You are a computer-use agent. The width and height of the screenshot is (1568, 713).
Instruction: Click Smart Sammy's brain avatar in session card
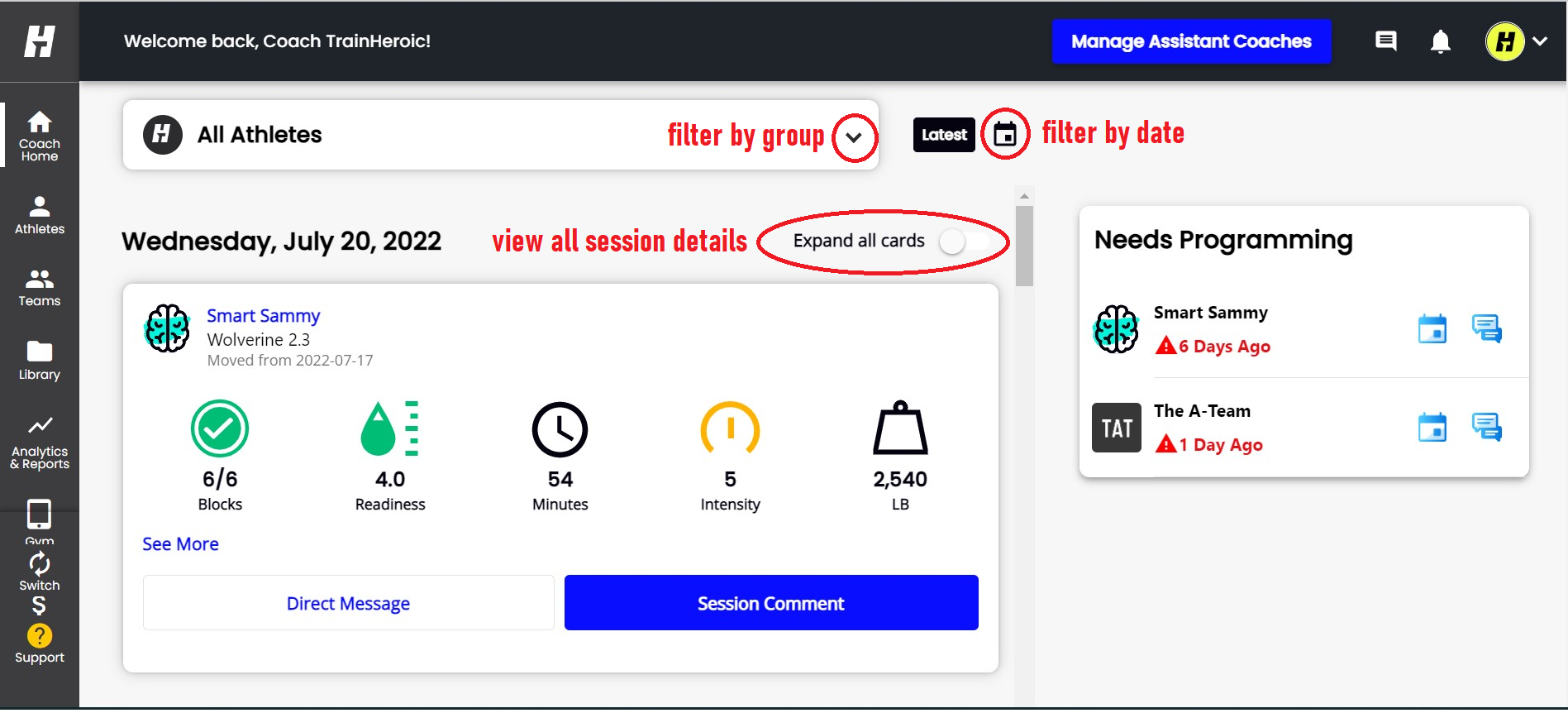coord(168,328)
